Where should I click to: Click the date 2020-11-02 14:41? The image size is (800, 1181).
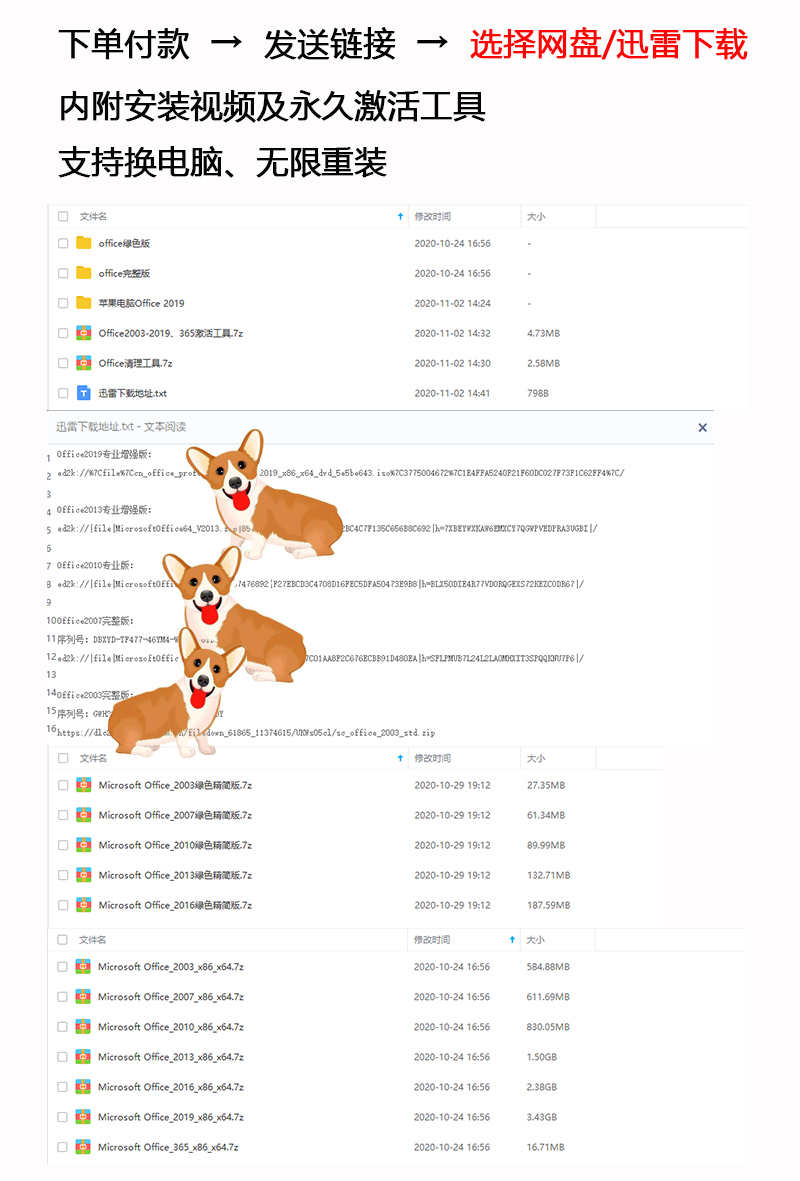(453, 393)
